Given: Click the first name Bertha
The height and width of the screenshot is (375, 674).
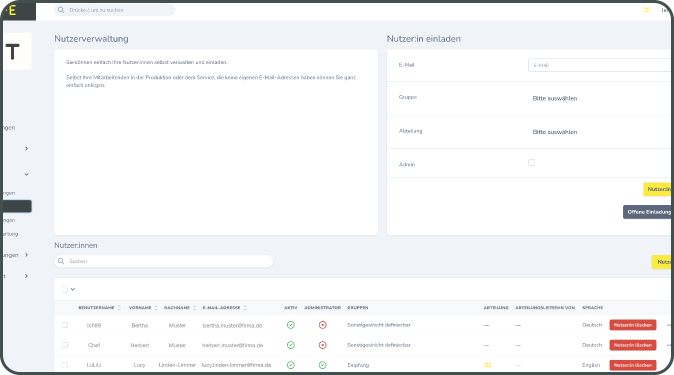Looking at the screenshot, I should point(140,326).
